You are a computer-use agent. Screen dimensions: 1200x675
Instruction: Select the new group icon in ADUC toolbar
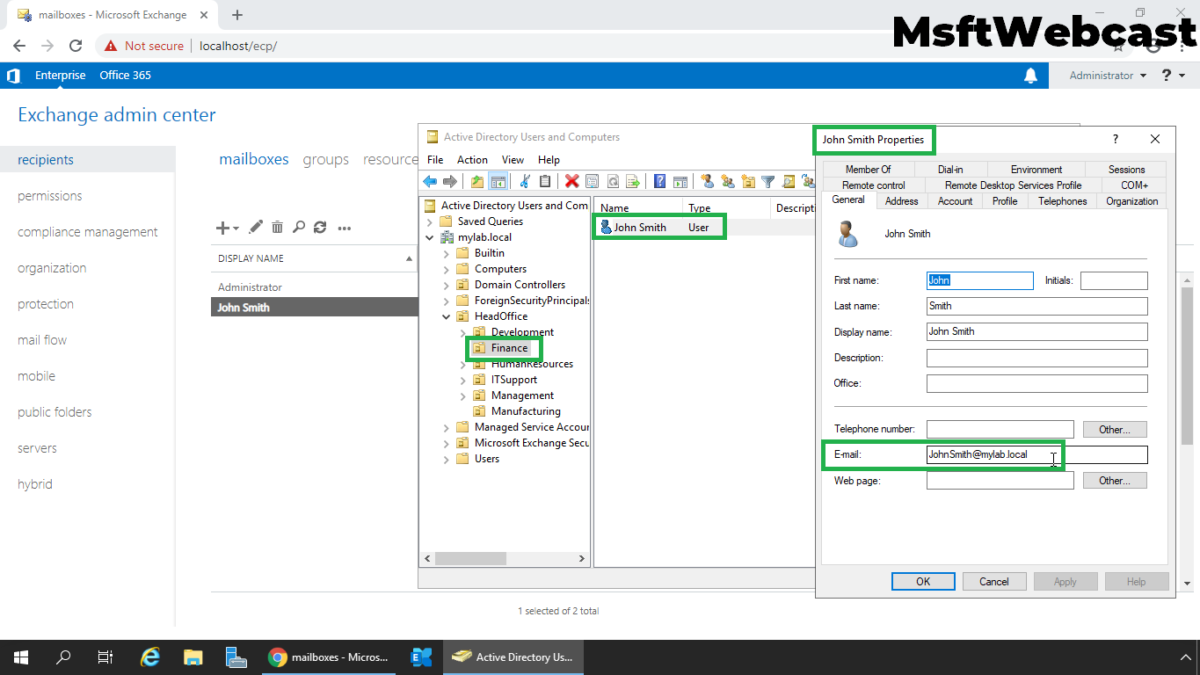pos(729,181)
